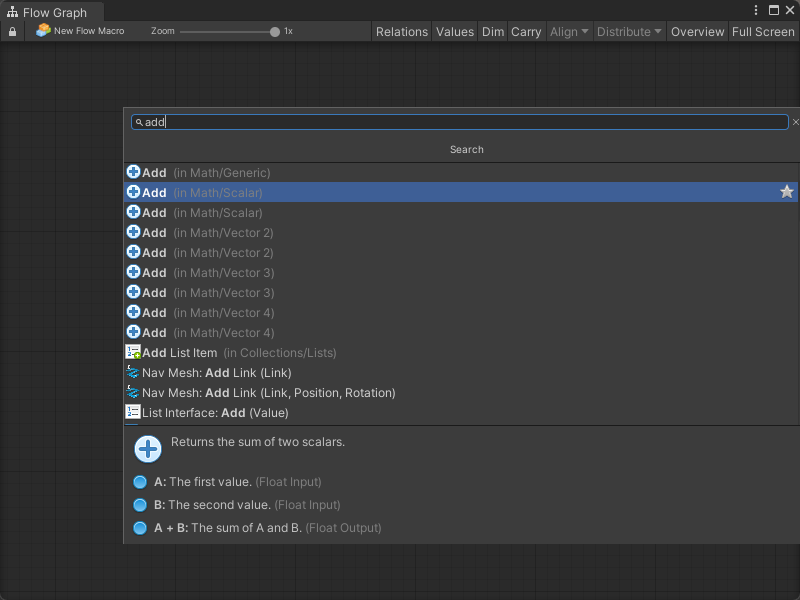Screen dimensions: 800x600
Task: Toggle the Carry option
Action: click(526, 32)
